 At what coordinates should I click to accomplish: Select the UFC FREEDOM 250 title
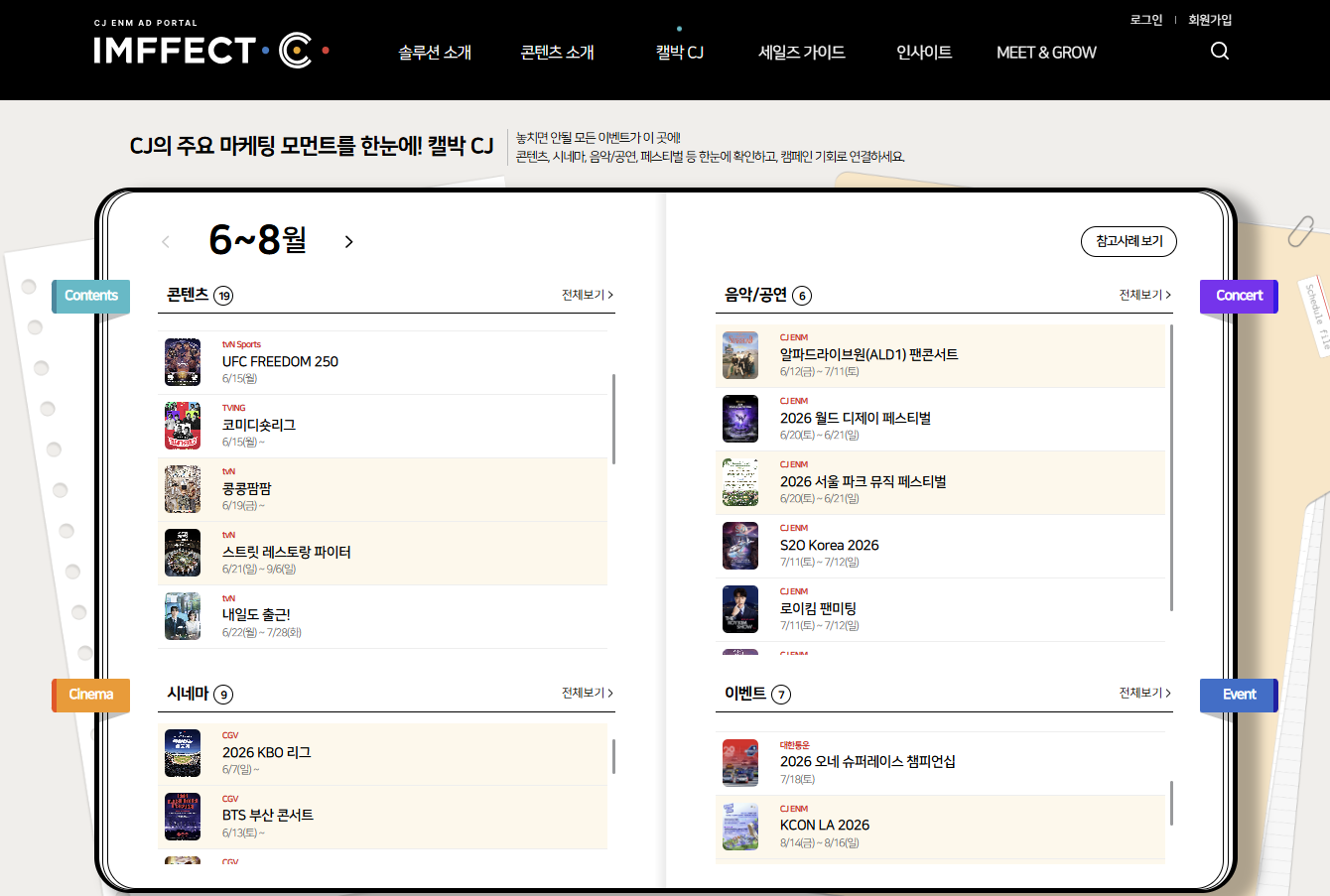click(280, 362)
